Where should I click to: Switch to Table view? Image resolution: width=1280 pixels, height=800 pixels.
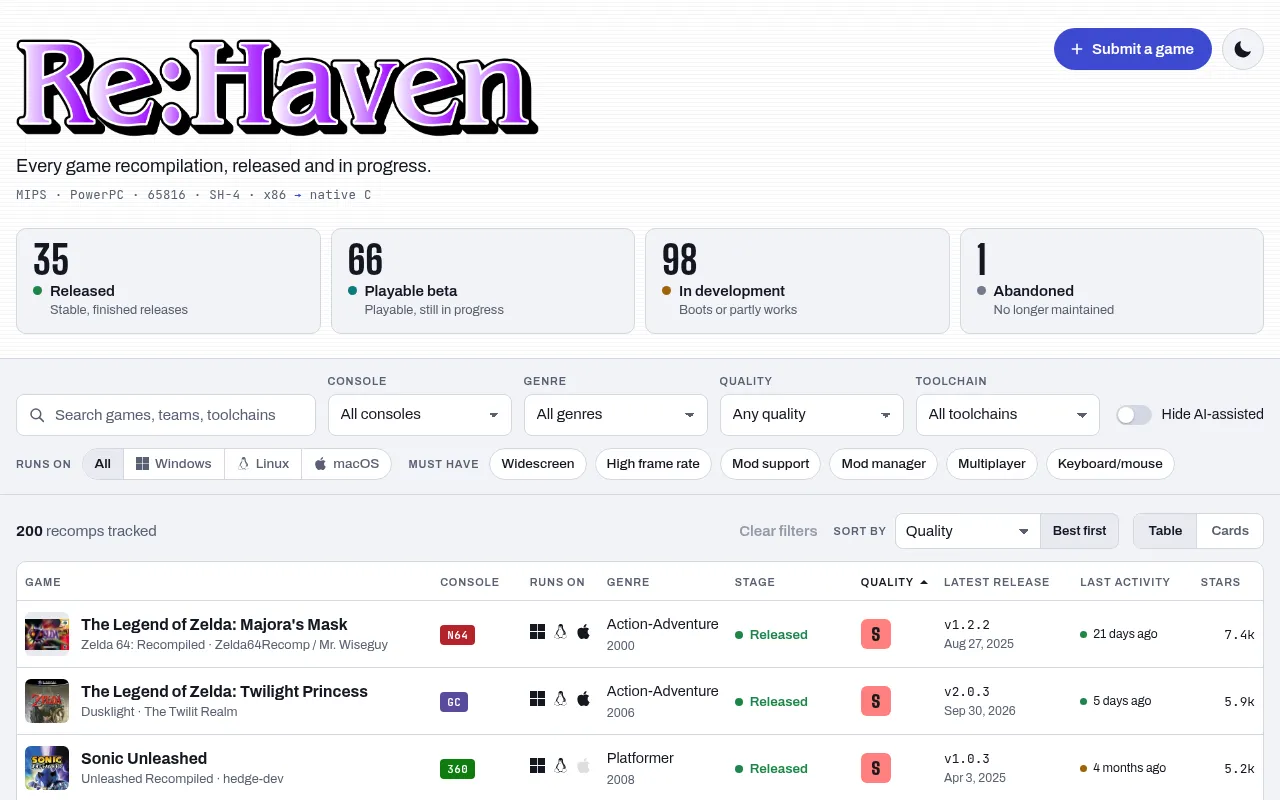click(1165, 531)
